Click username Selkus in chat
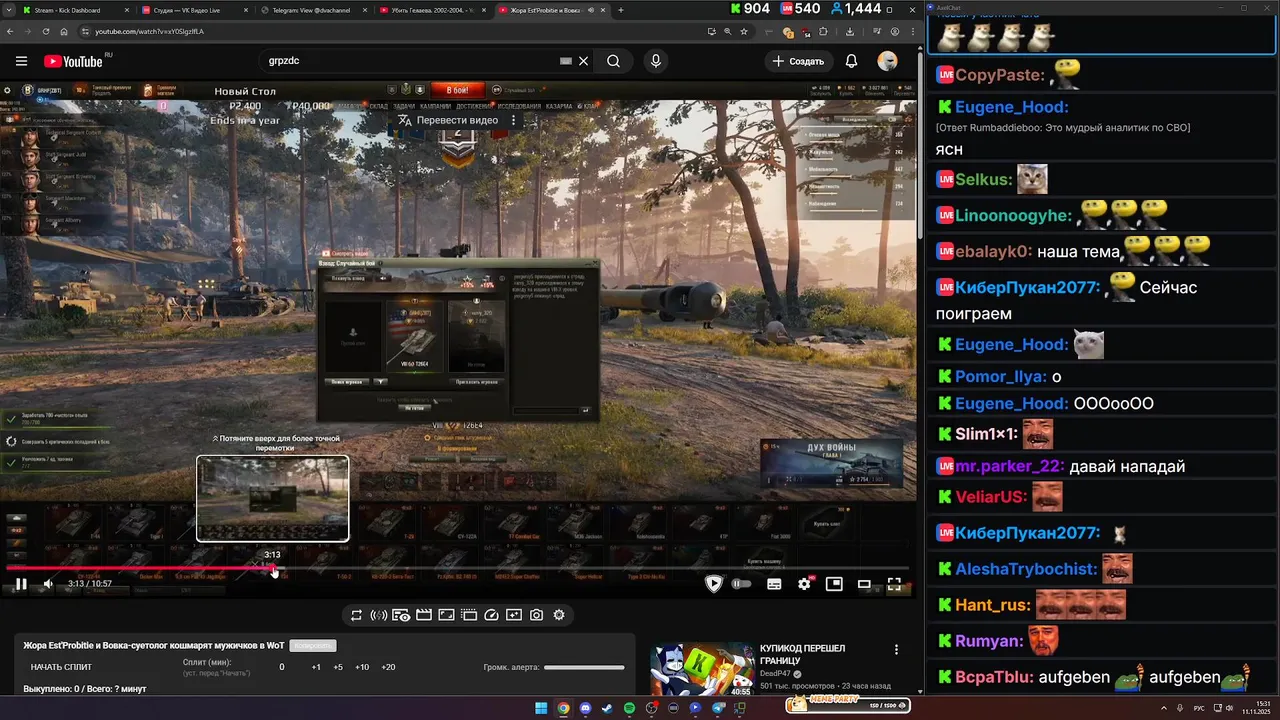Viewport: 1280px width, 720px height. (984, 180)
